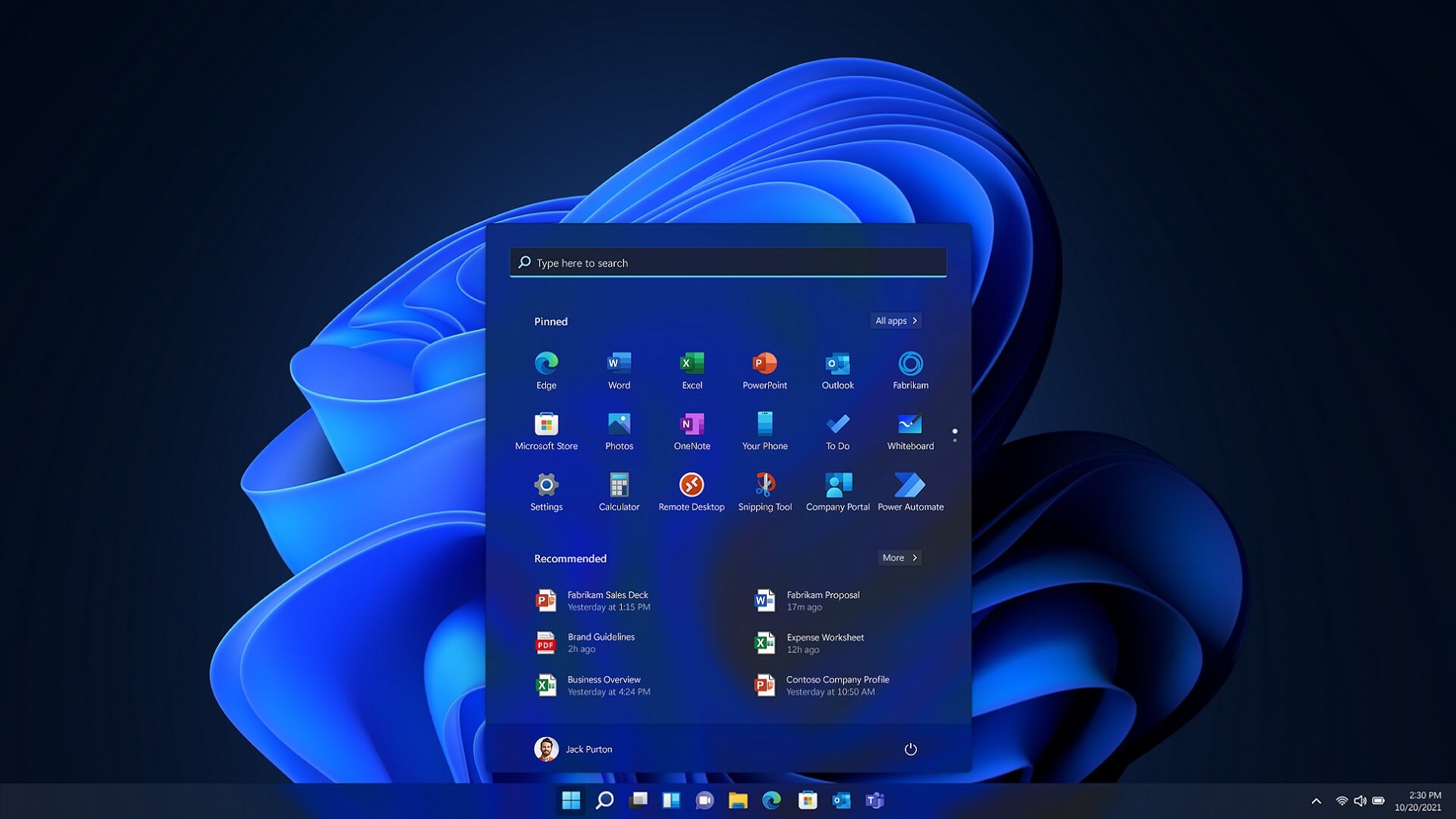The height and width of the screenshot is (819, 1456).
Task: Scroll pinned apps pages indicator dots
Action: (955, 432)
